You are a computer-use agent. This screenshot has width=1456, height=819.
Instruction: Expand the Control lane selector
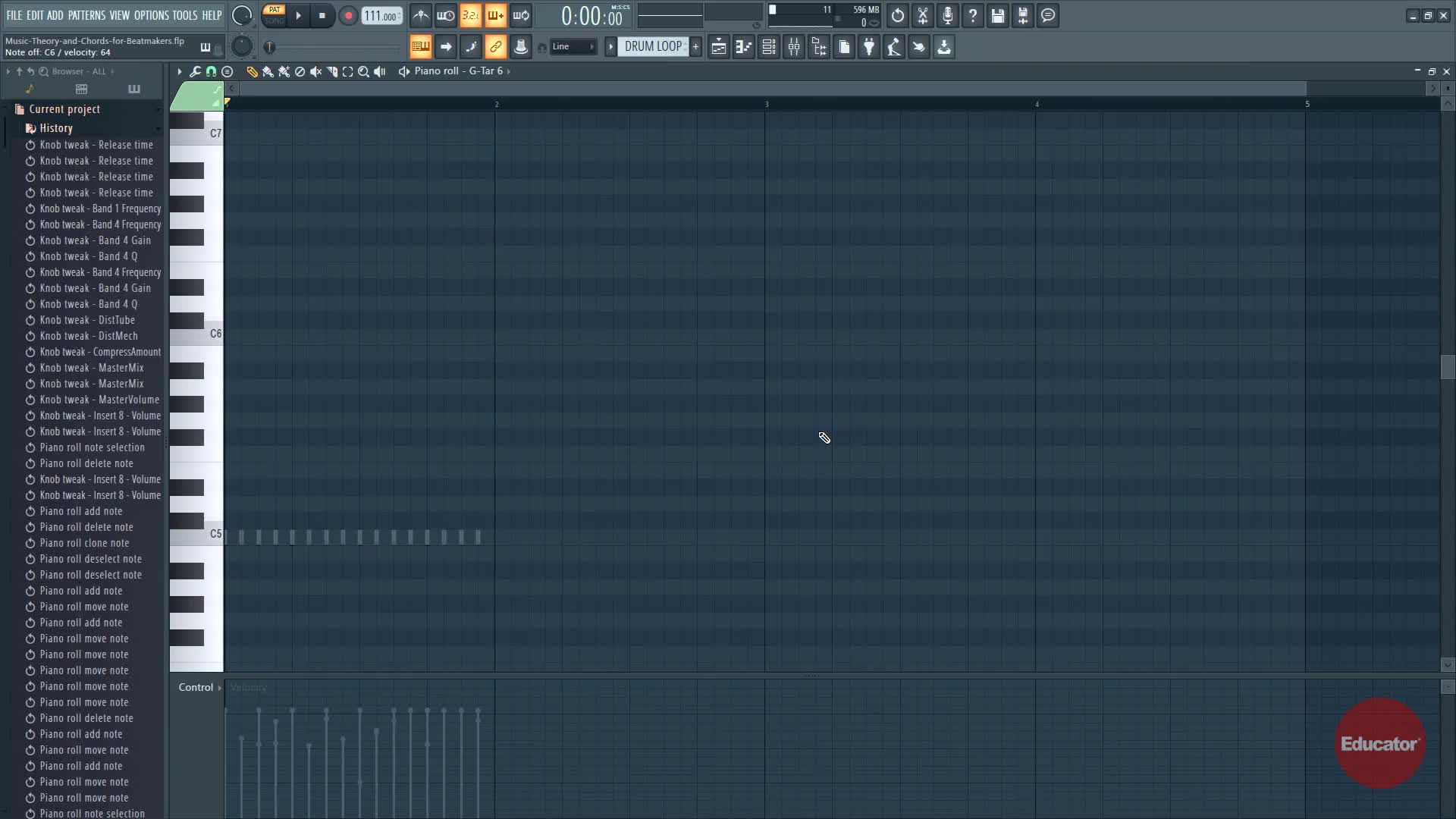point(200,687)
